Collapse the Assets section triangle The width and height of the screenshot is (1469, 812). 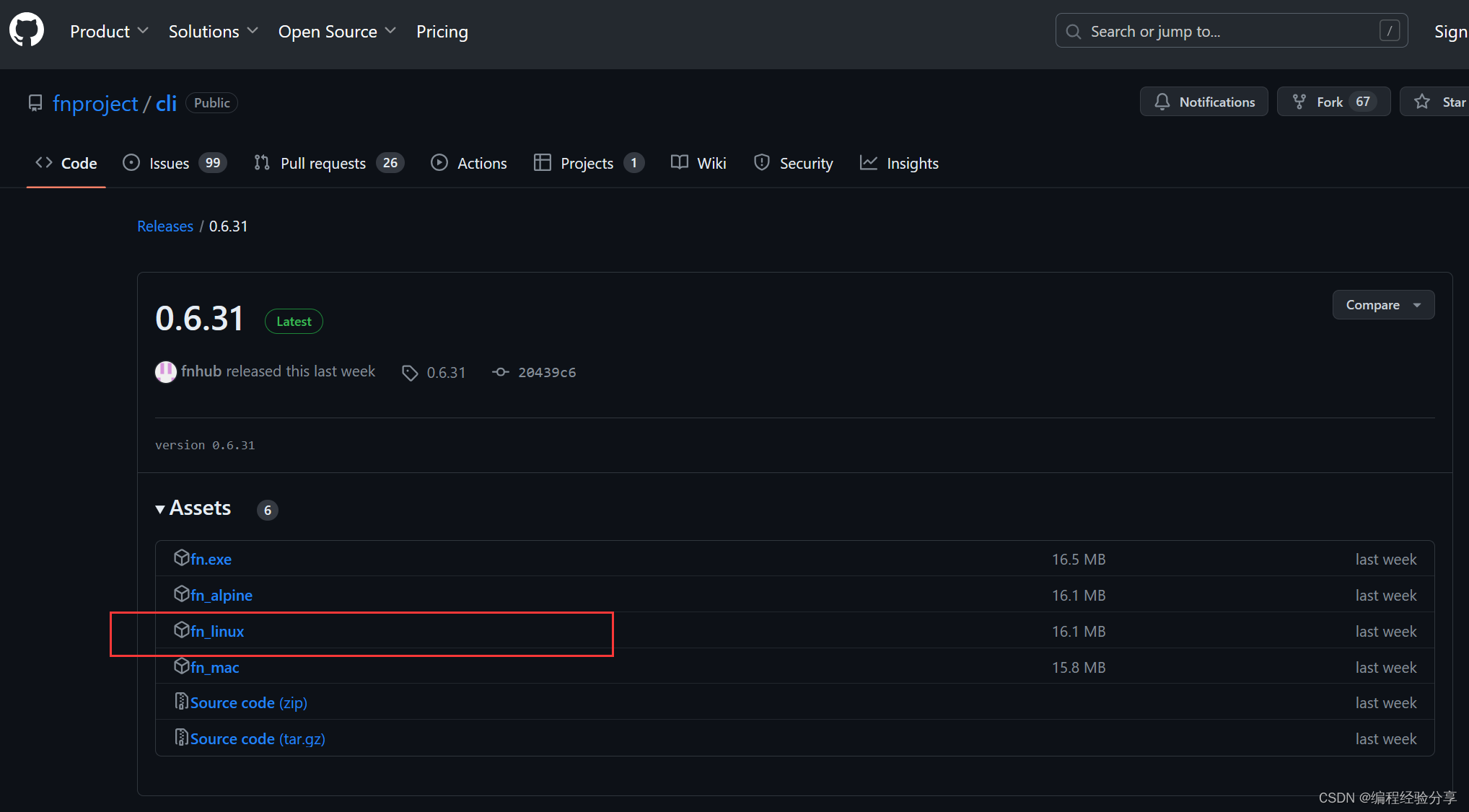point(160,509)
